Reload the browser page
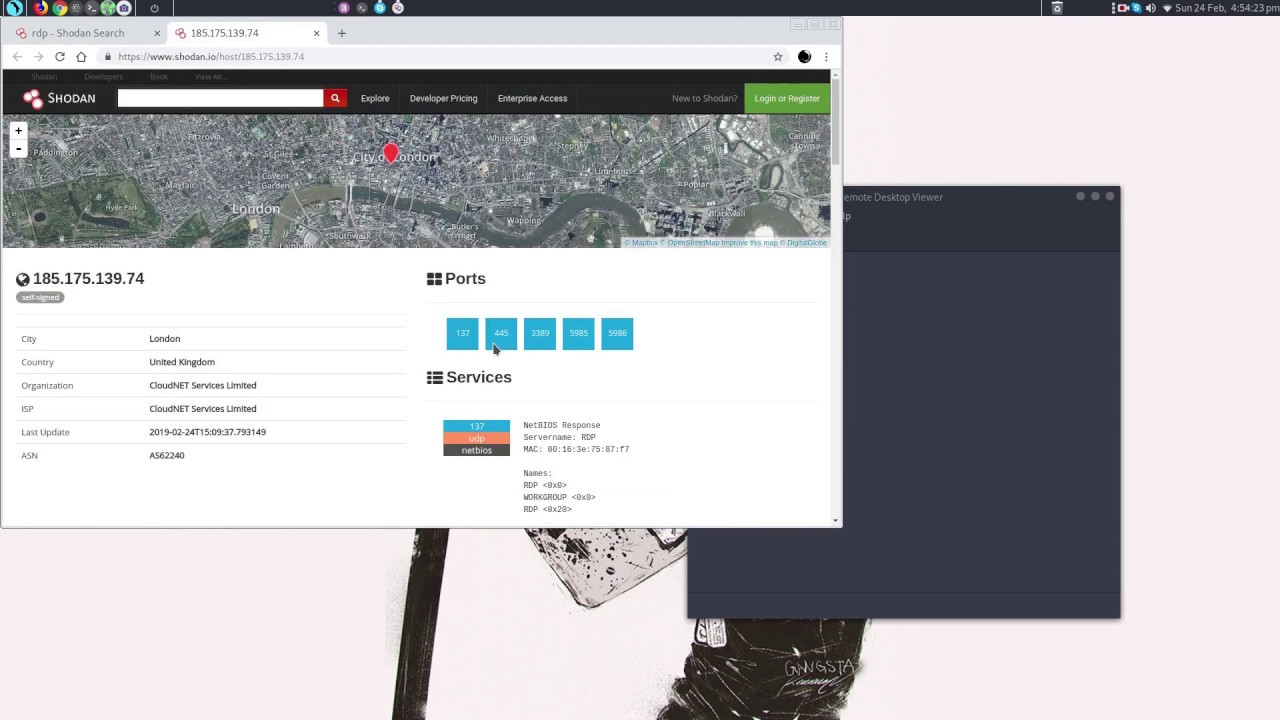This screenshot has height=720, width=1280. point(60,57)
